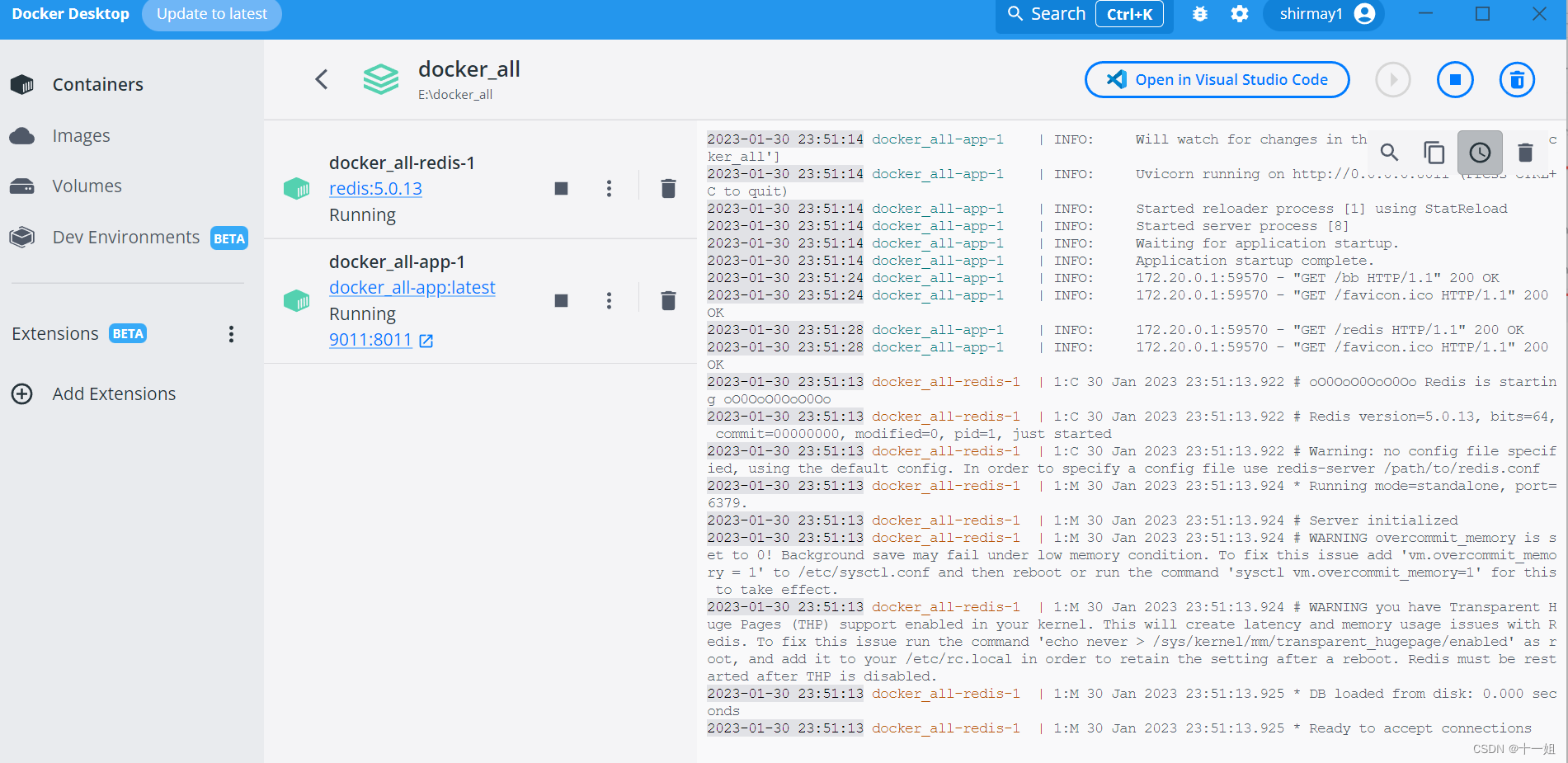The width and height of the screenshot is (1568, 763).
Task: Select the docker_all-redis-1 container name
Action: [x=402, y=163]
